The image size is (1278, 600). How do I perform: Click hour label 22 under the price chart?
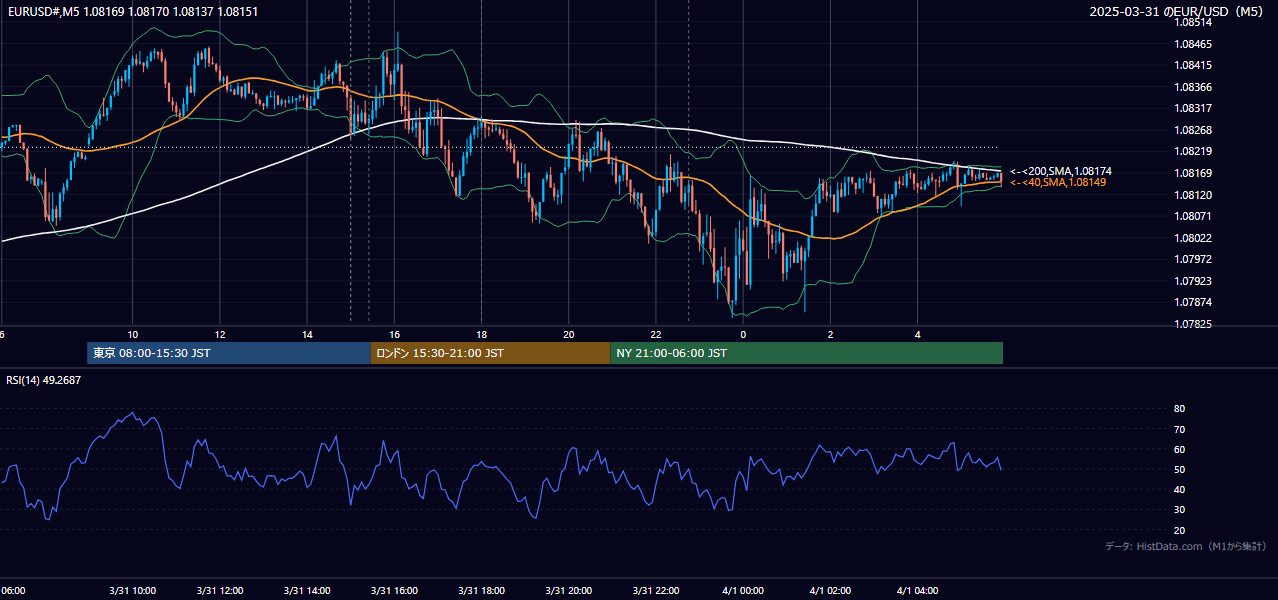[x=656, y=334]
